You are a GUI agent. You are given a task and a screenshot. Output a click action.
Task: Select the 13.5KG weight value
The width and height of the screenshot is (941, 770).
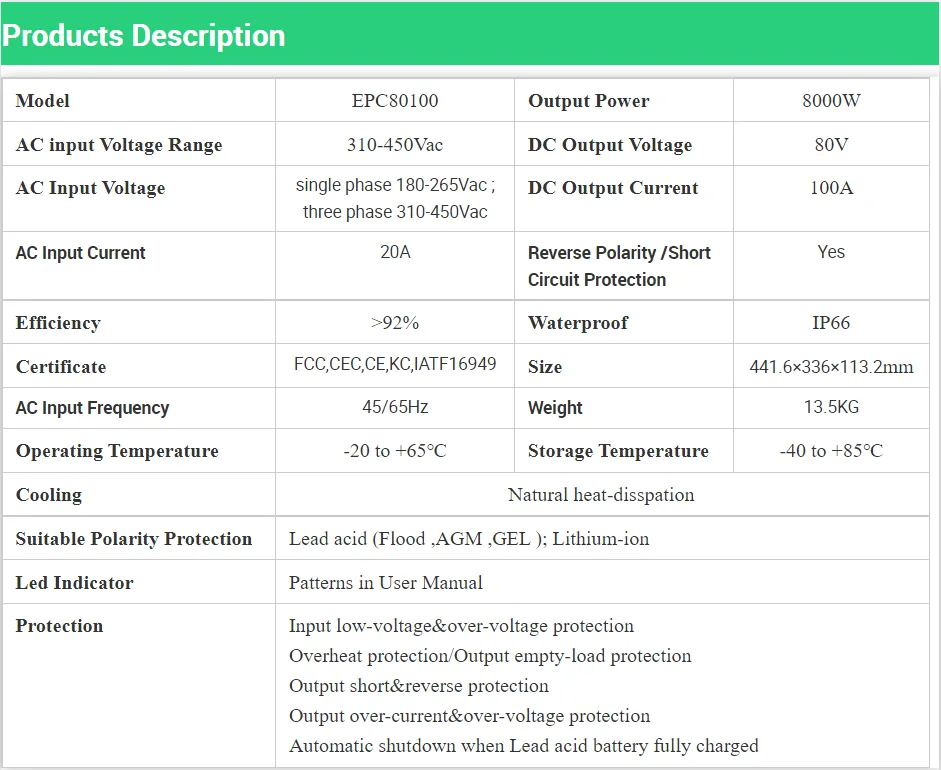click(831, 407)
